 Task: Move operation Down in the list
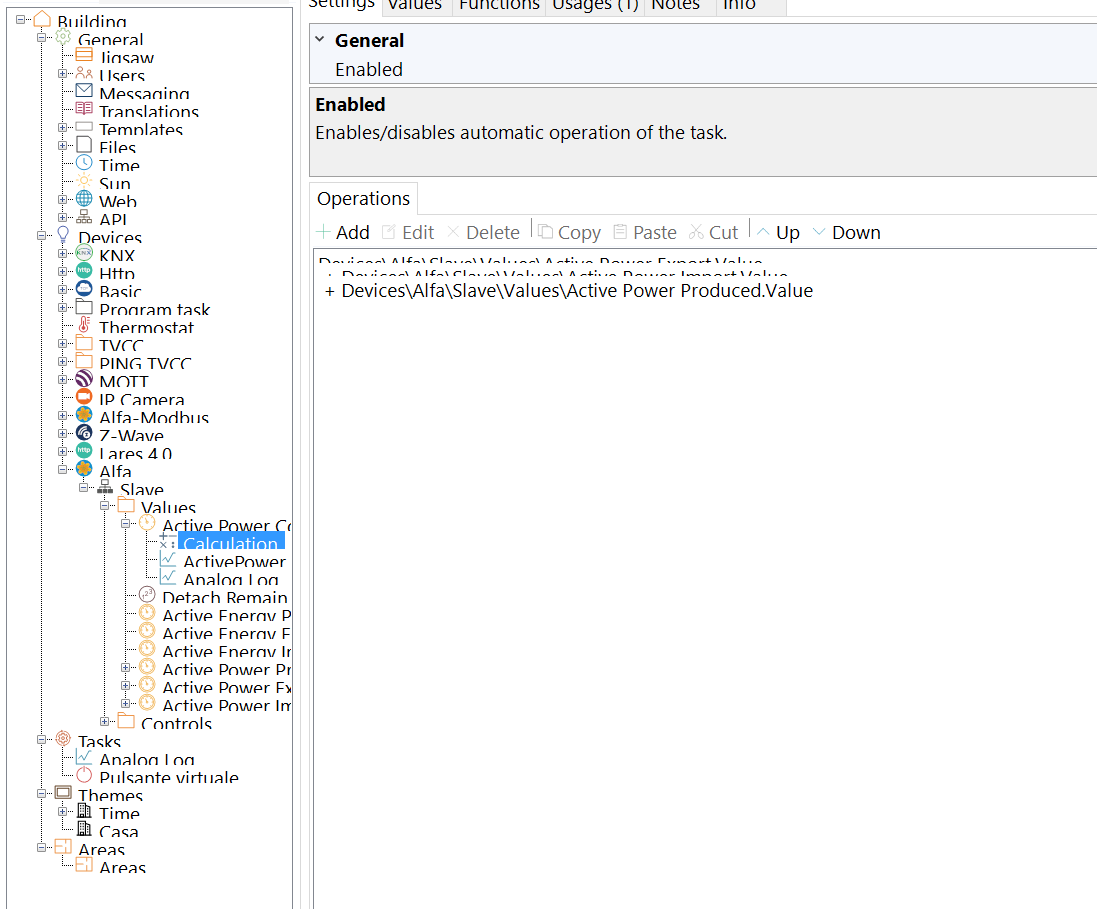coord(846,232)
